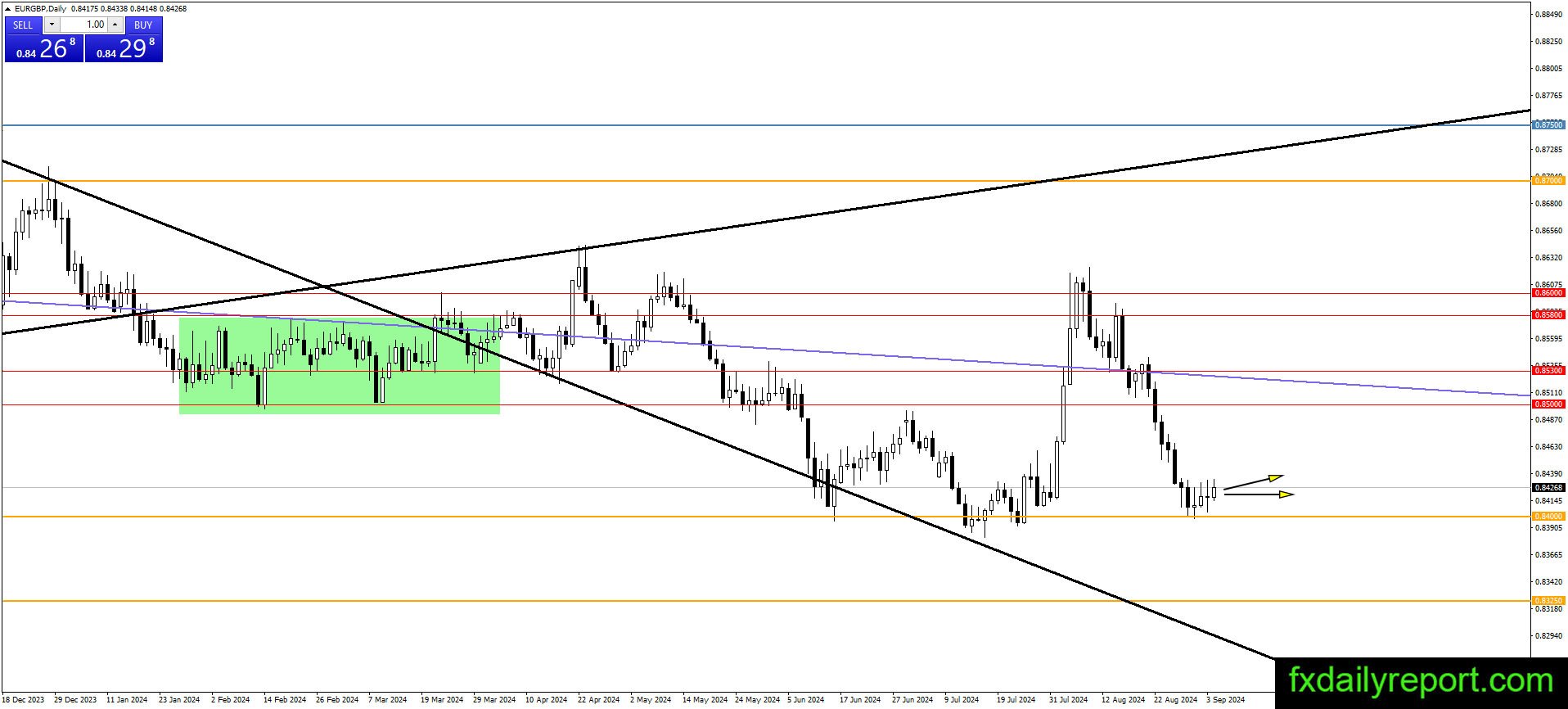
Task: Select the orange 0.83250 price level label
Action: click(x=1548, y=601)
